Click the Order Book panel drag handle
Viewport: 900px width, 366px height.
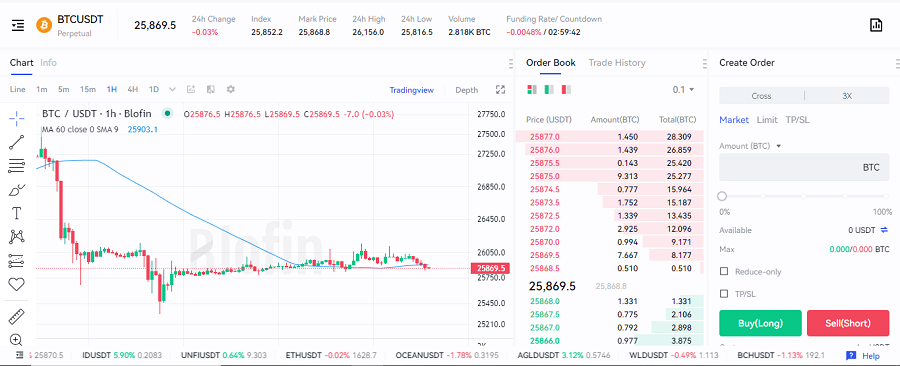click(x=704, y=63)
